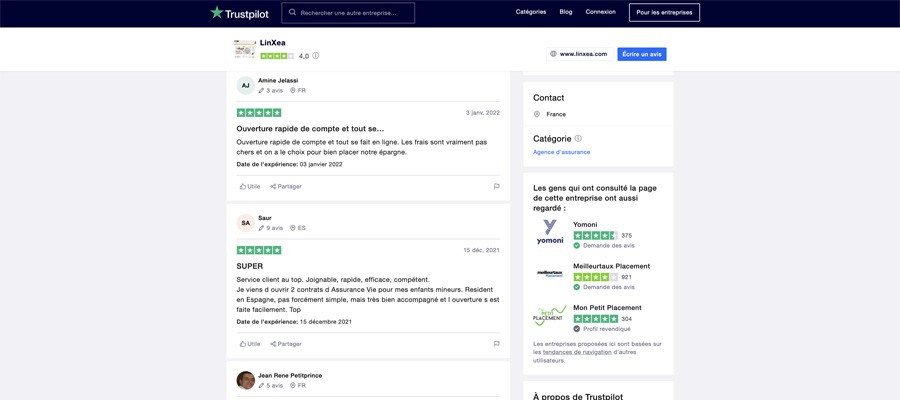900x400 pixels.
Task: Visit the www.linxea.com website link
Action: click(579, 54)
